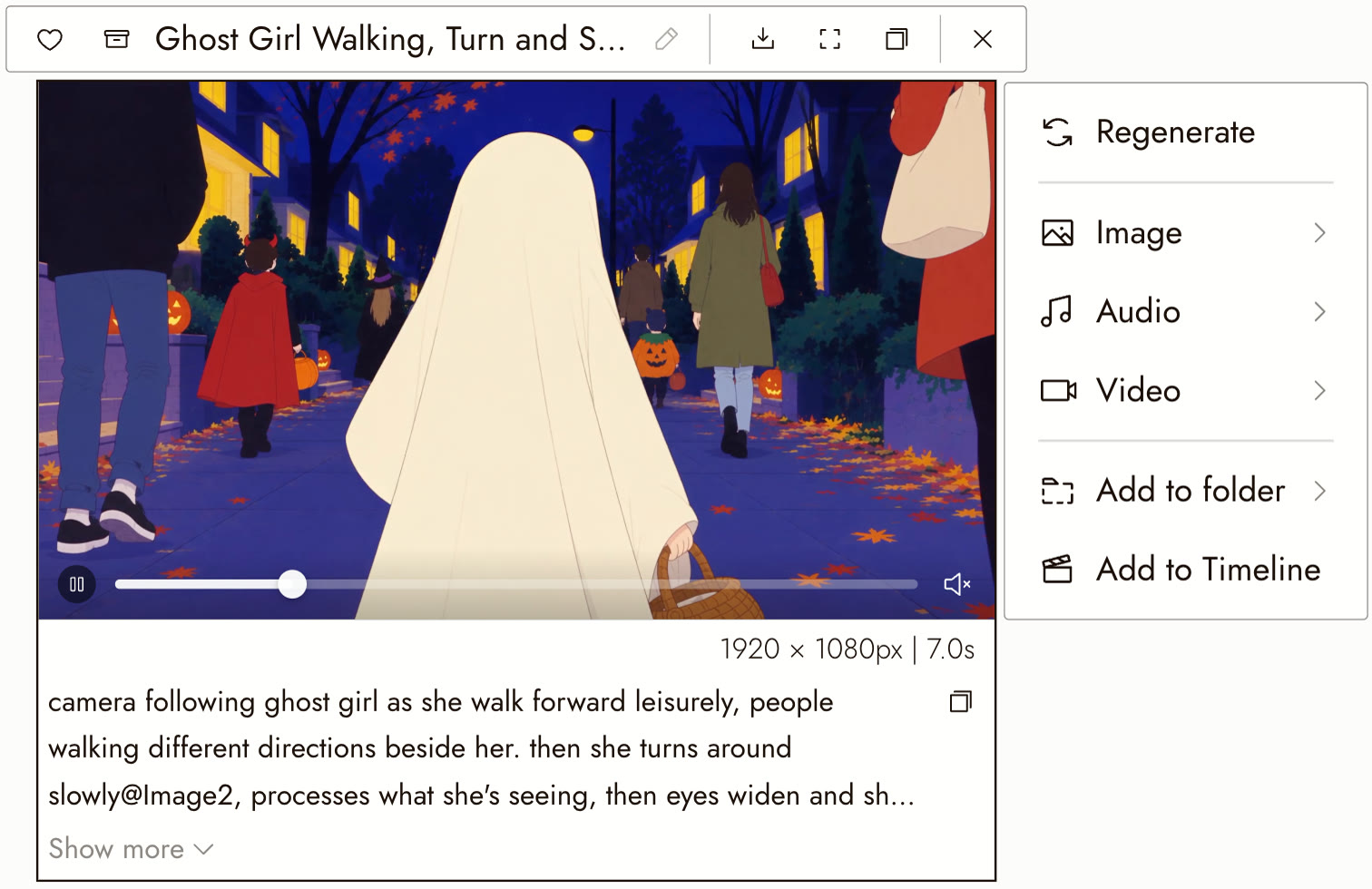Click the archive box icon
Image resolution: width=1372 pixels, height=889 pixels.
click(116, 39)
